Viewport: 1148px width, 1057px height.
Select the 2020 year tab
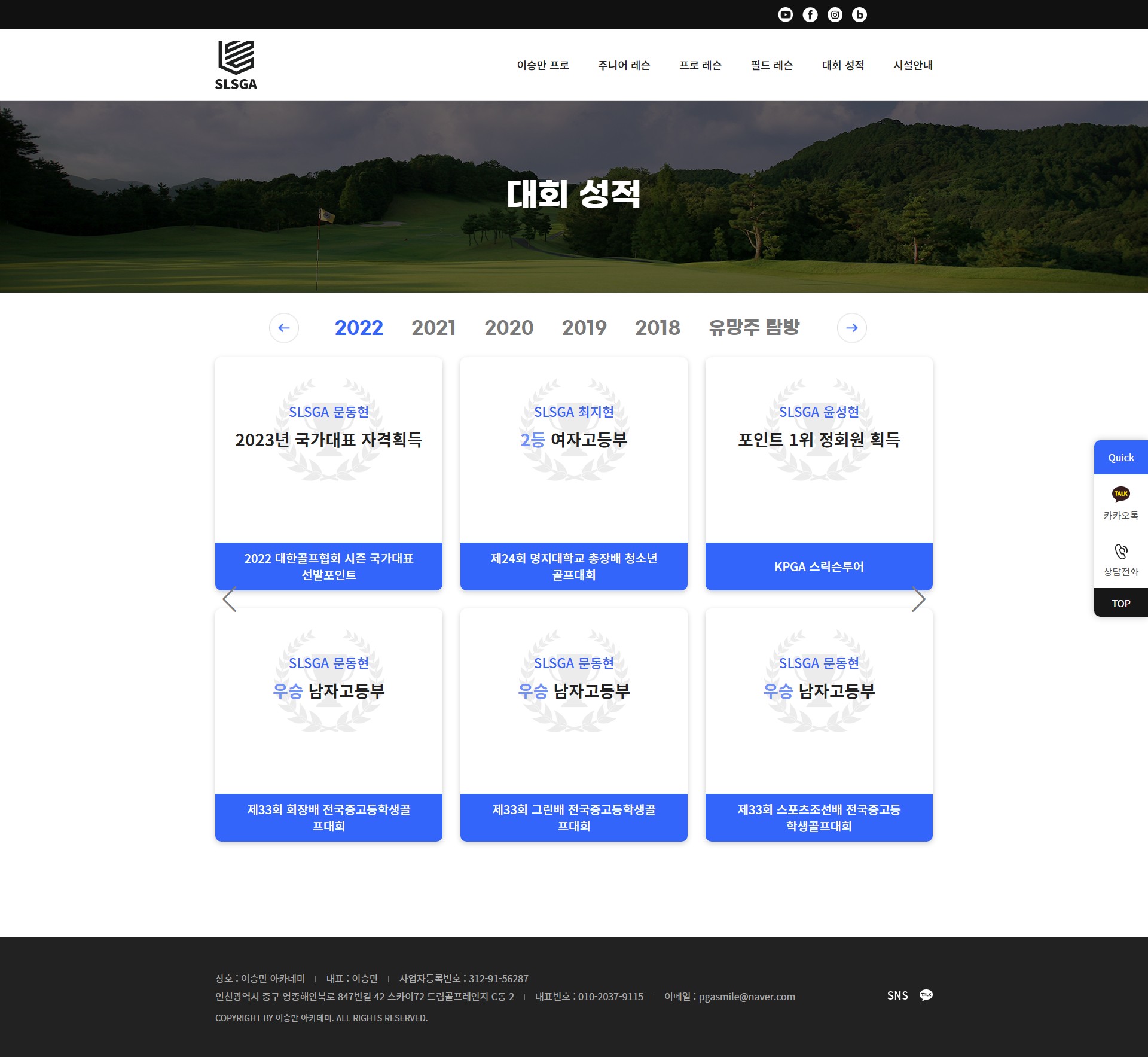(x=509, y=328)
